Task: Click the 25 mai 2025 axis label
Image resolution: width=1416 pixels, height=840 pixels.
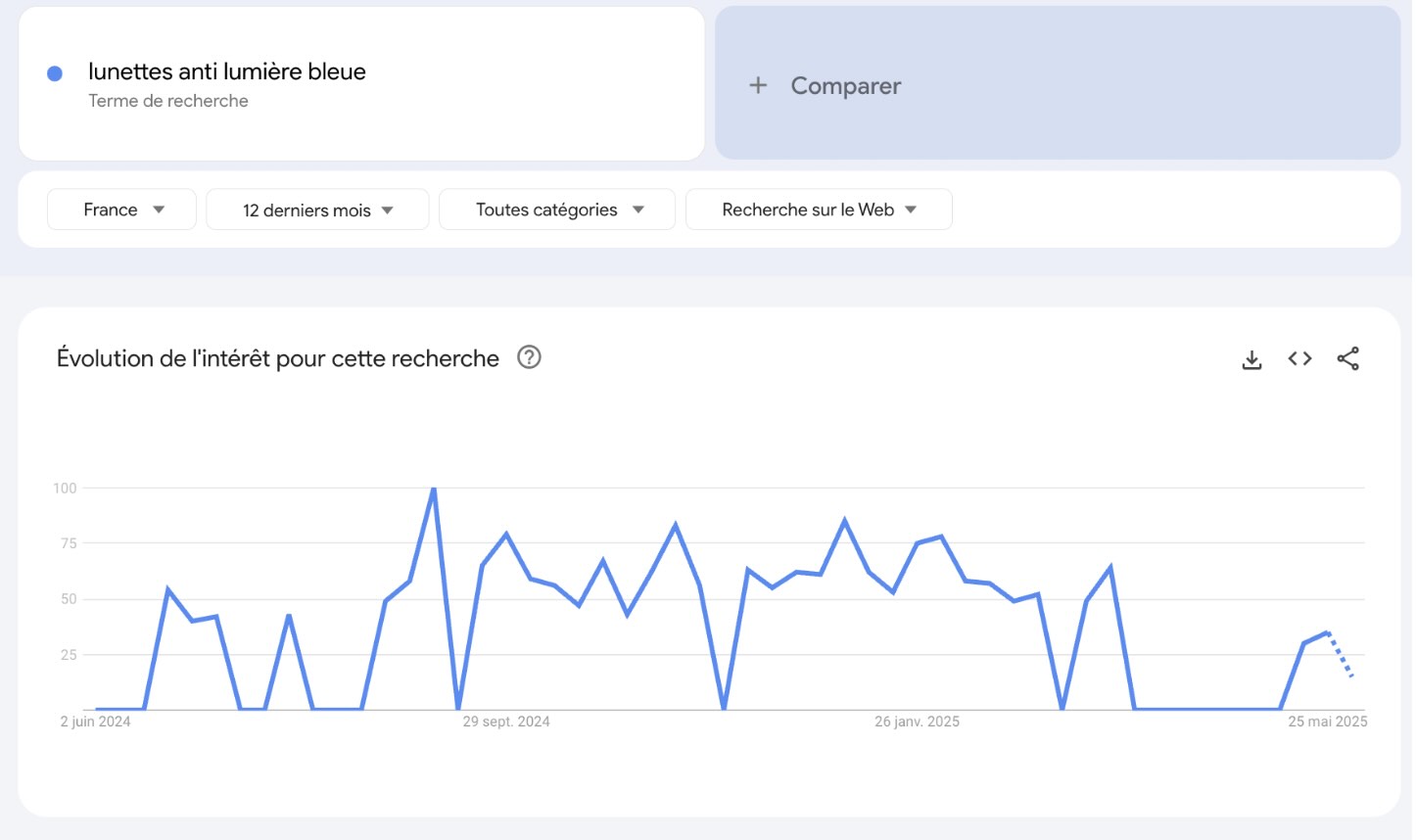Action: [x=1327, y=722]
